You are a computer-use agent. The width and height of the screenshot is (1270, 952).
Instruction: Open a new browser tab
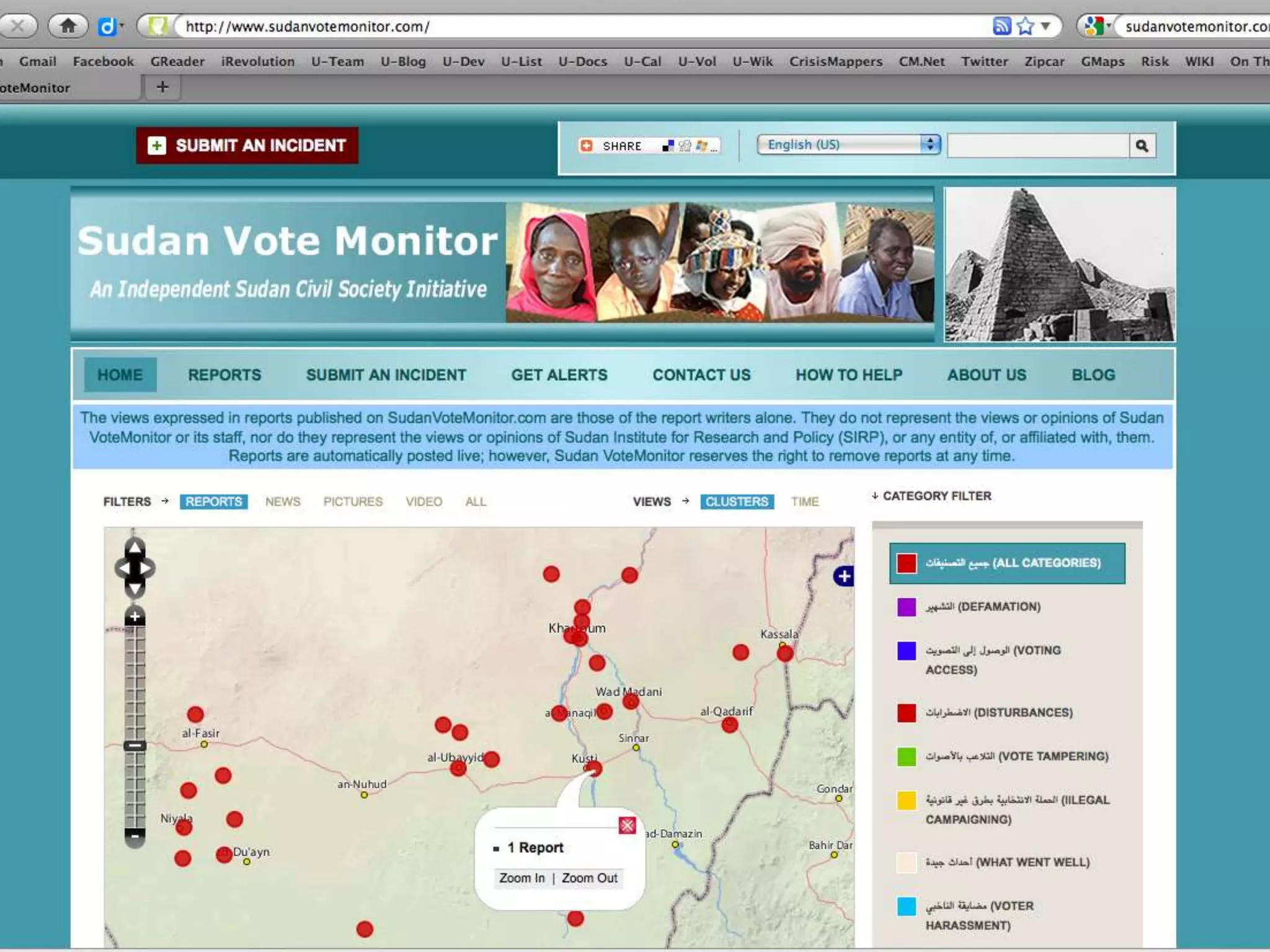[162, 87]
